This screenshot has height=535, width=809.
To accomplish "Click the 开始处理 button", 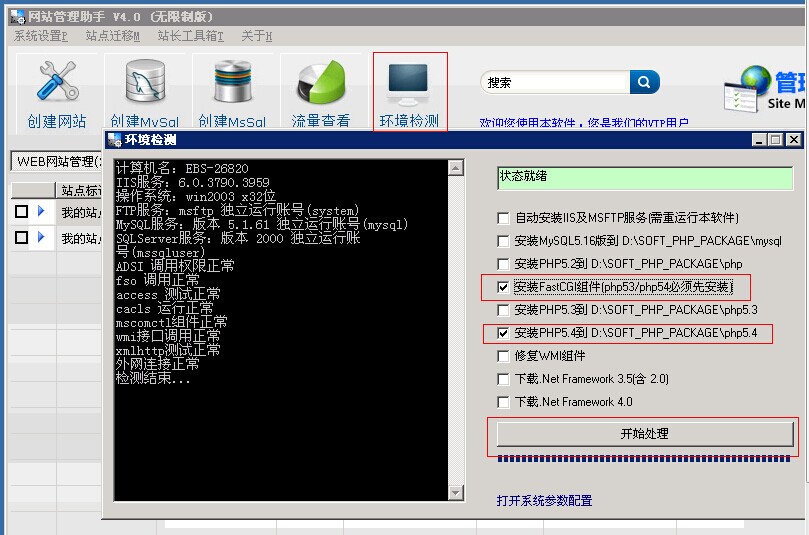I will (644, 434).
